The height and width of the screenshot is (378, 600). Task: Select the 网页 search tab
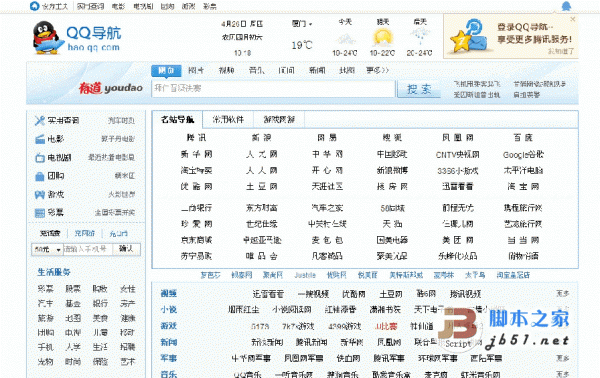[166, 70]
